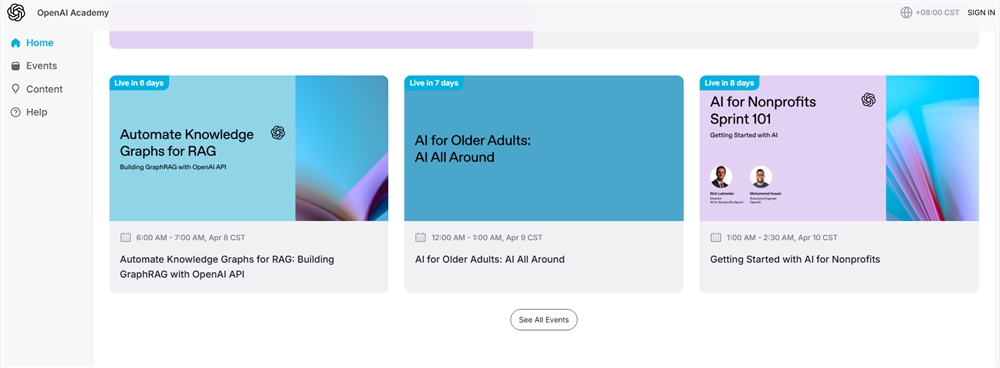Click the Events calendar icon in sidebar
Image resolution: width=1000 pixels, height=368 pixels.
15,66
